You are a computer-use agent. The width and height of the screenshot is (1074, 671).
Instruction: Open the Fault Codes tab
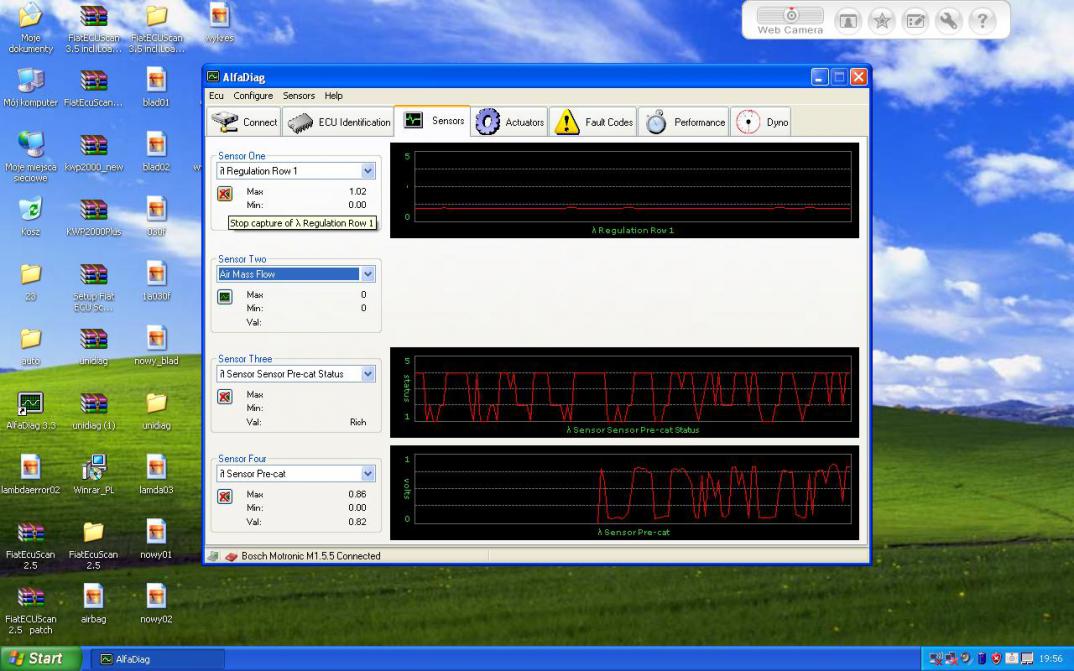(x=594, y=122)
